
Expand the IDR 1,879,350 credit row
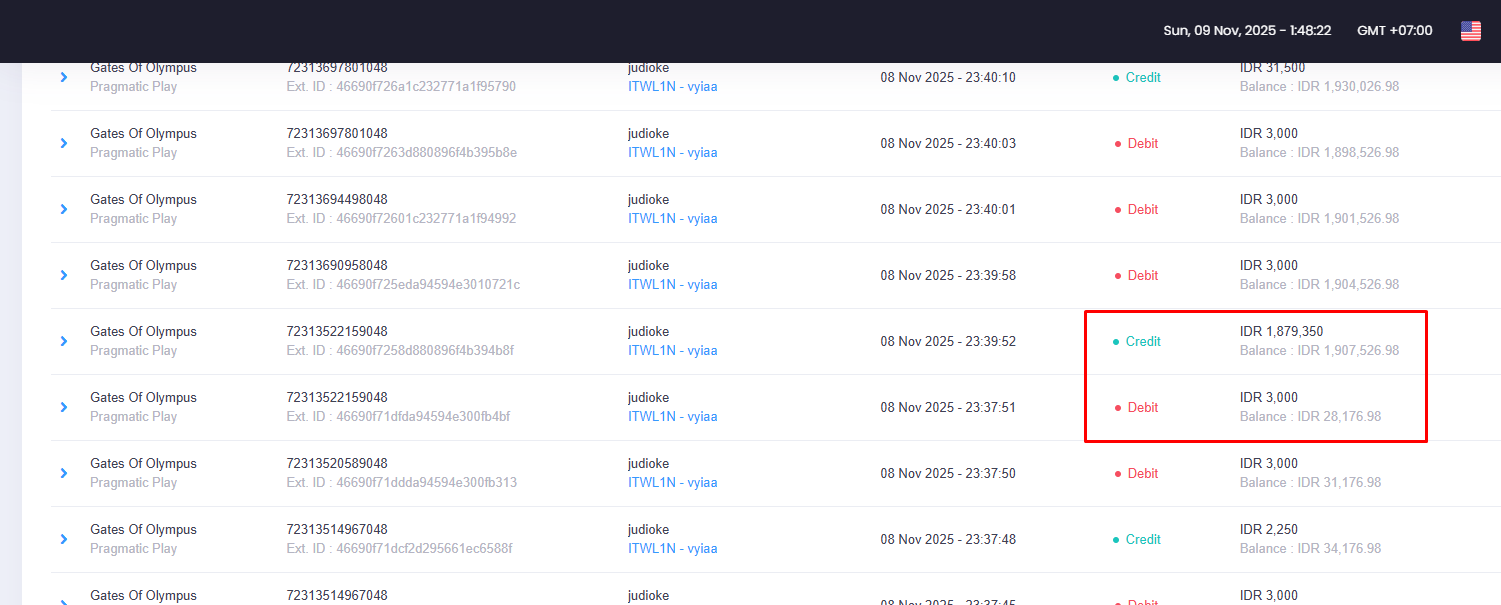[64, 341]
